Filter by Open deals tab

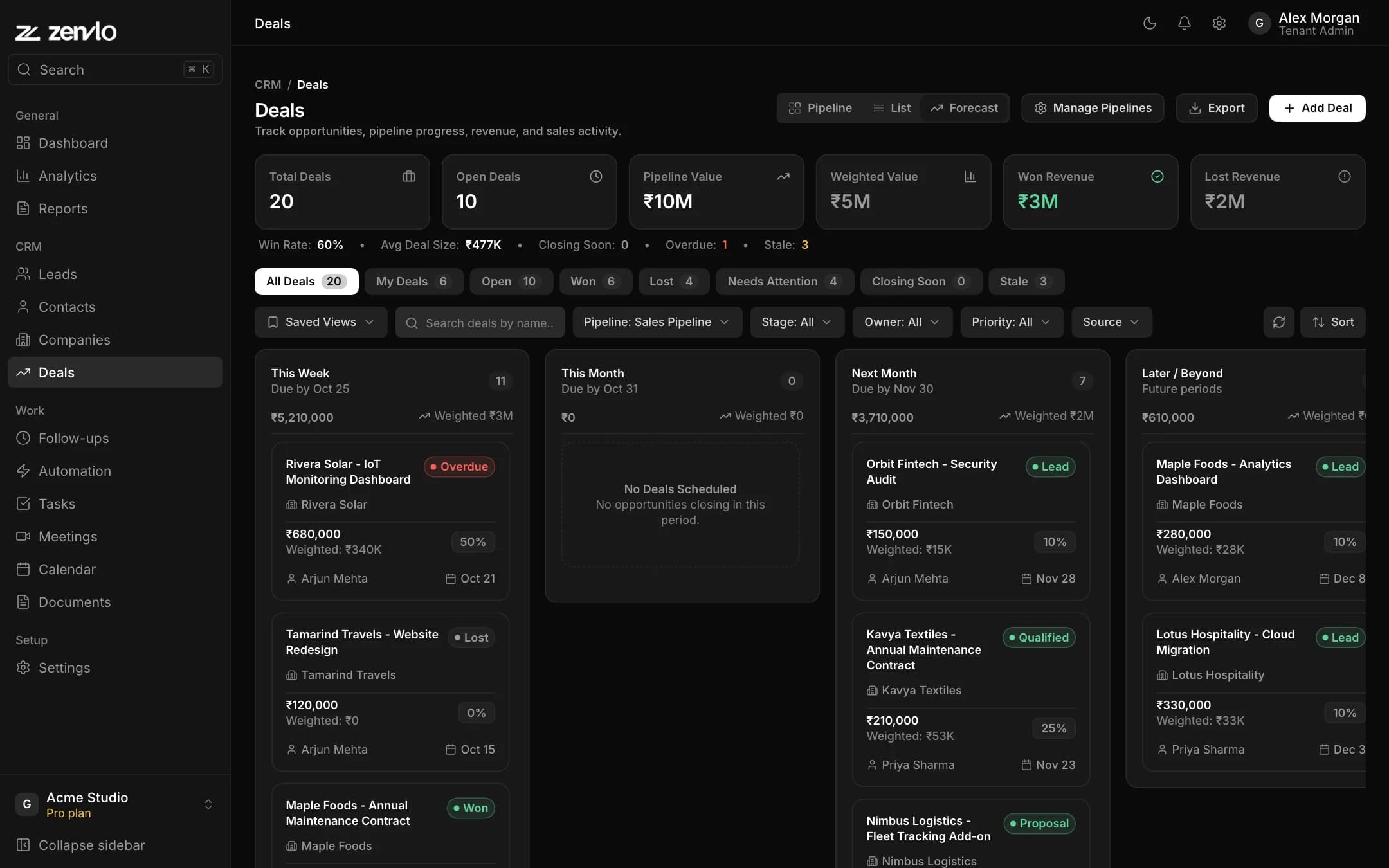click(511, 282)
